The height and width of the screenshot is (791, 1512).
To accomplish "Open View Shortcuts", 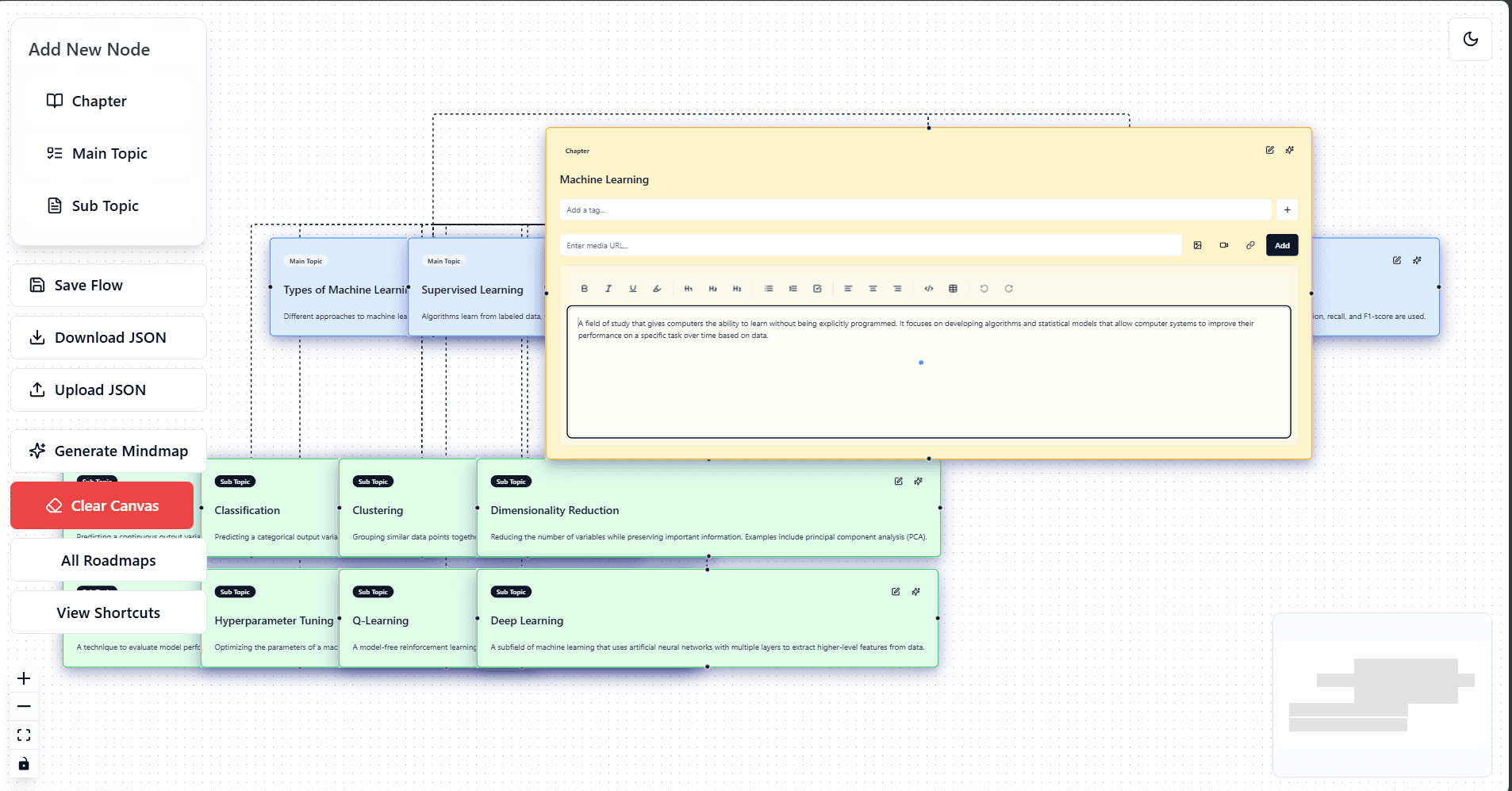I will point(108,612).
